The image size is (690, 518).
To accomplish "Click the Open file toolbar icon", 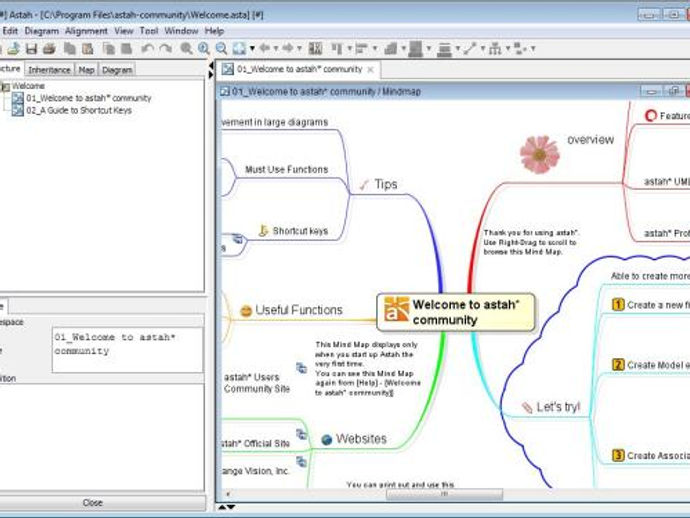I will click(14, 48).
